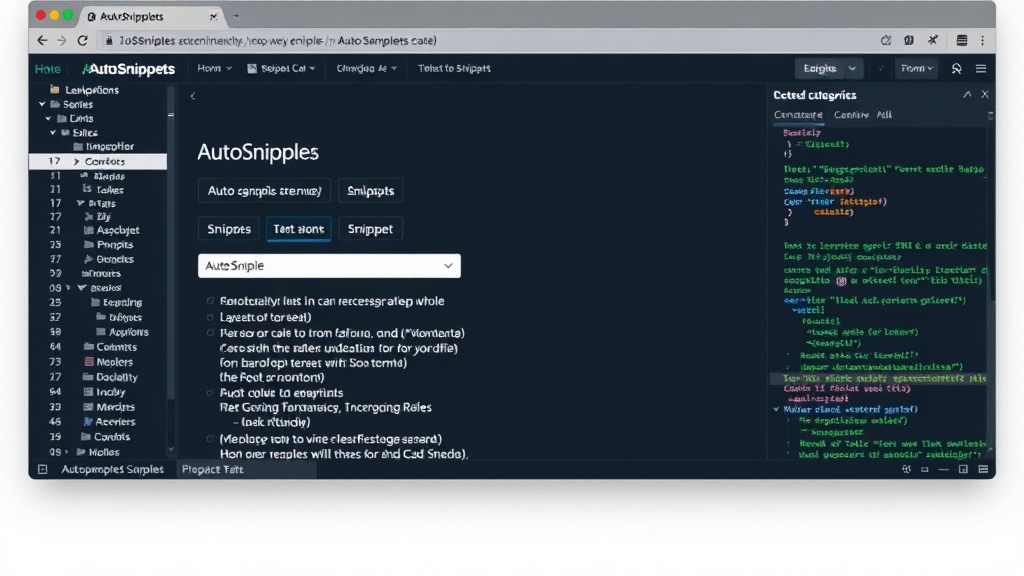1024x576 pixels.
Task: Click the checkmark icon beside Eaights button
Action: coord(881,68)
